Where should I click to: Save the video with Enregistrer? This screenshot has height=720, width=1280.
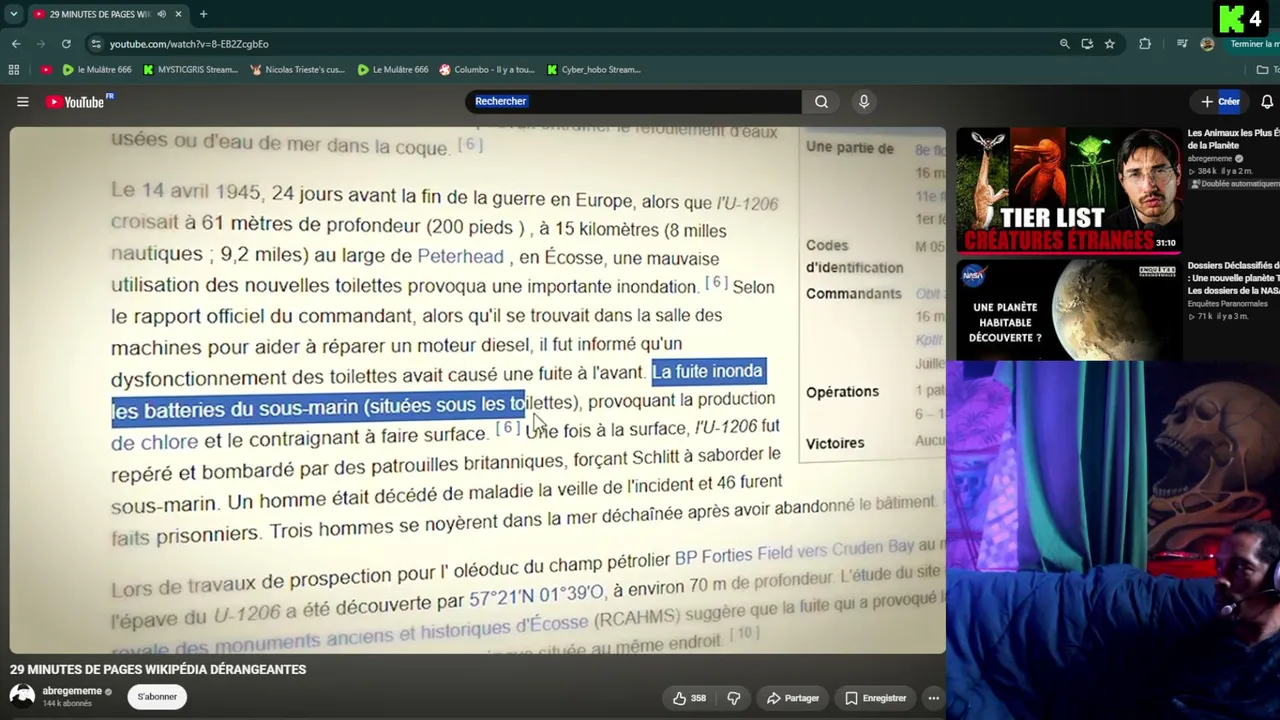pos(875,698)
